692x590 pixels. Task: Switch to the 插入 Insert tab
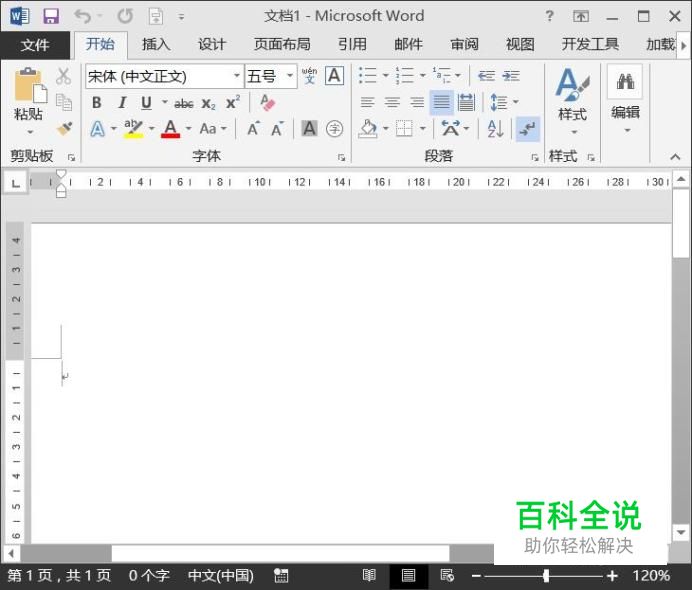point(156,45)
